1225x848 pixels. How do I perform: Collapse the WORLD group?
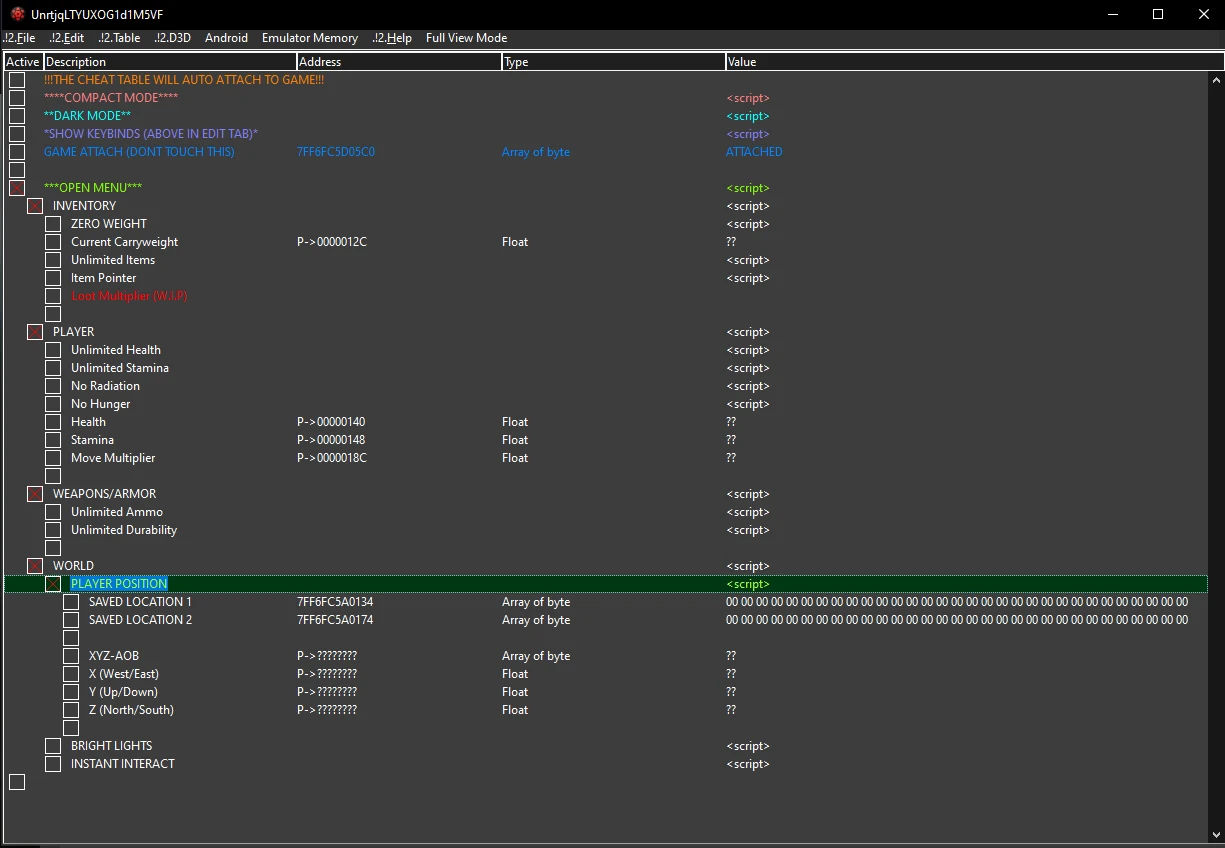[35, 566]
